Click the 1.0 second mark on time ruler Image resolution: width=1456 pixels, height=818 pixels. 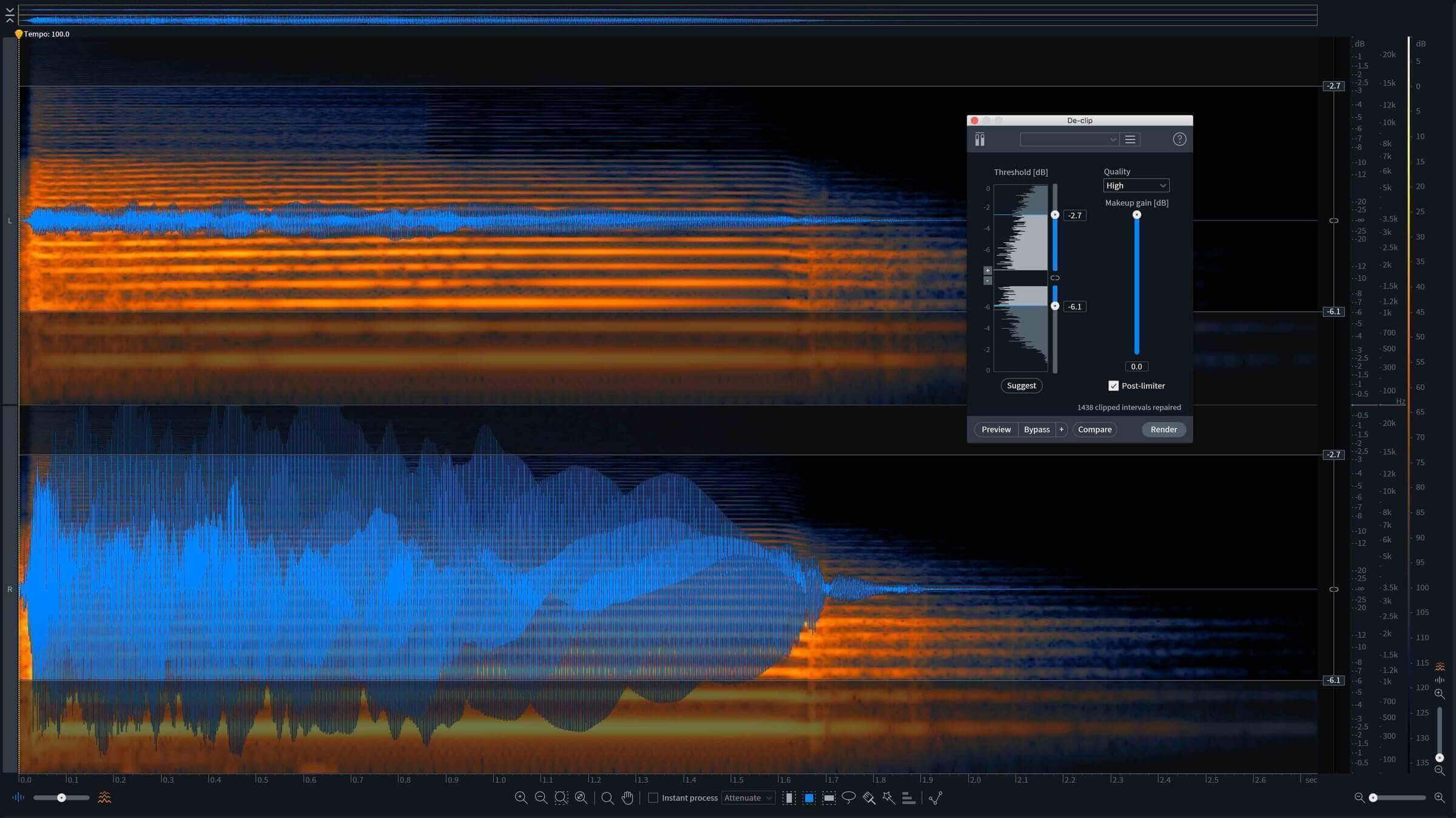click(x=499, y=780)
